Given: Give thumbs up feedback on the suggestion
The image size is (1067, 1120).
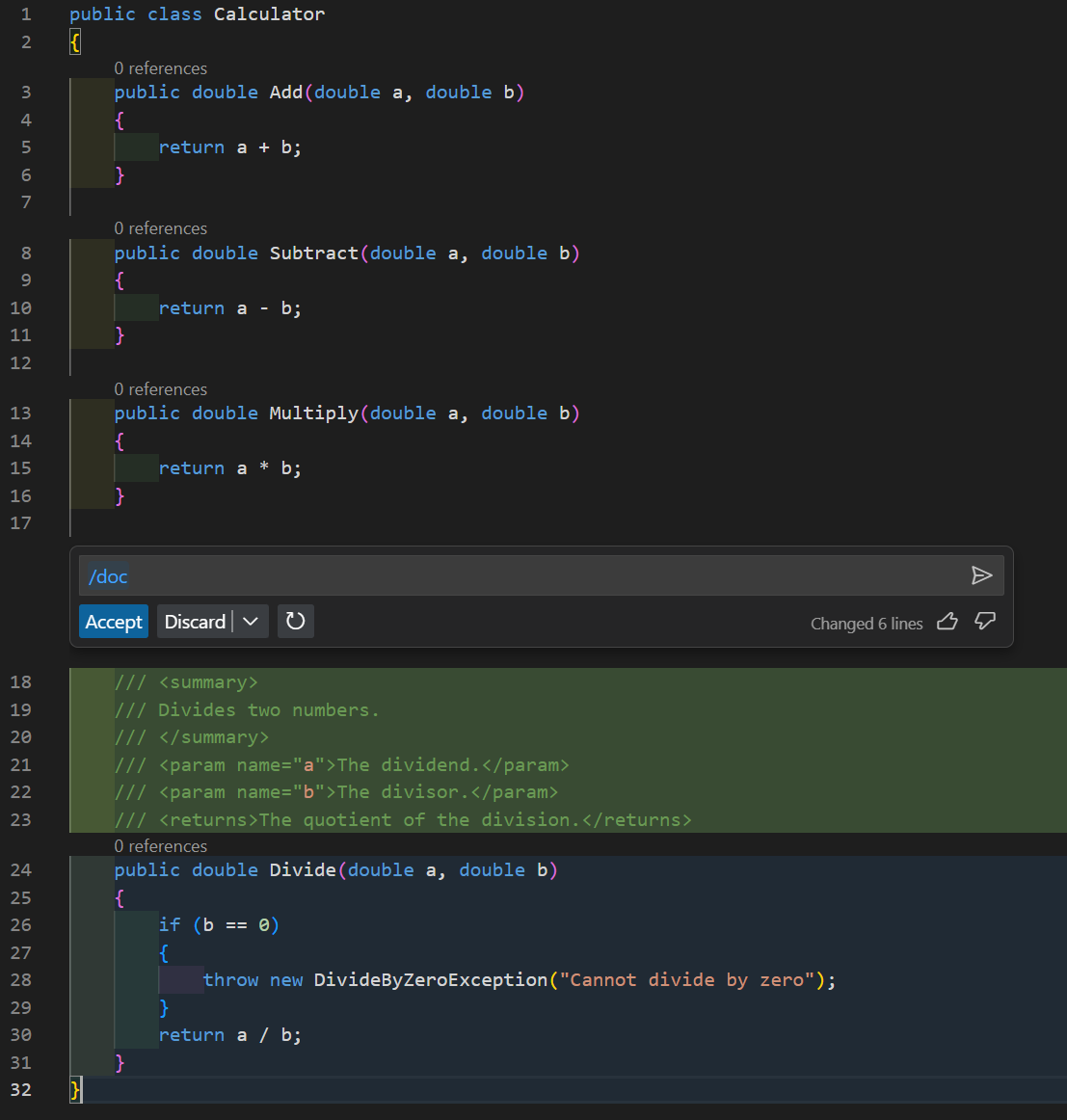Looking at the screenshot, I should click(947, 622).
